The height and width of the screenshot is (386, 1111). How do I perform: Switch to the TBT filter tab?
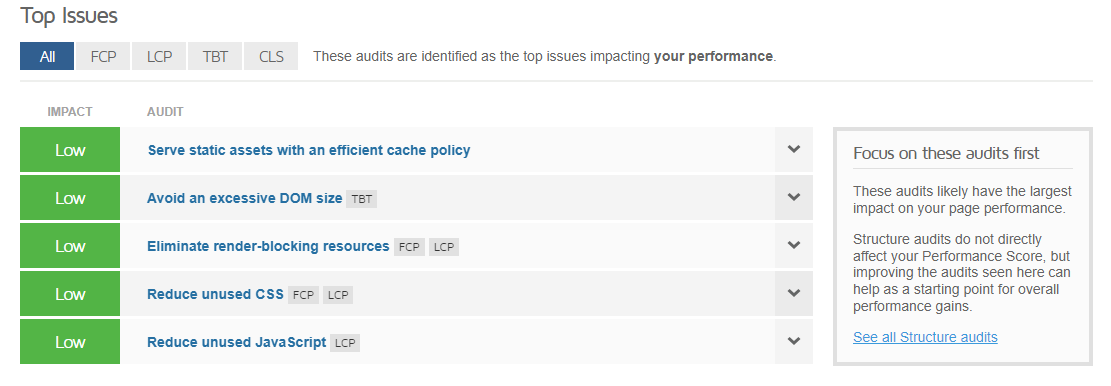coord(215,56)
